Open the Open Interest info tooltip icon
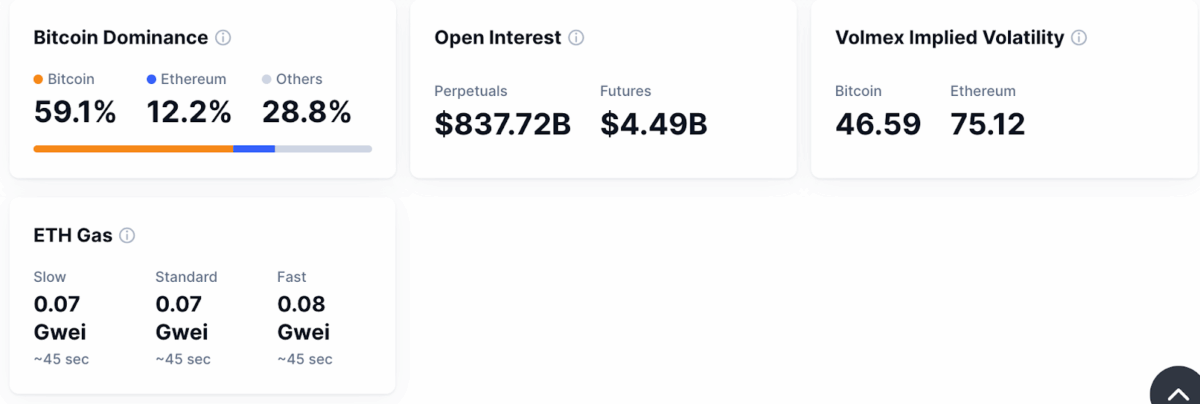 576,38
